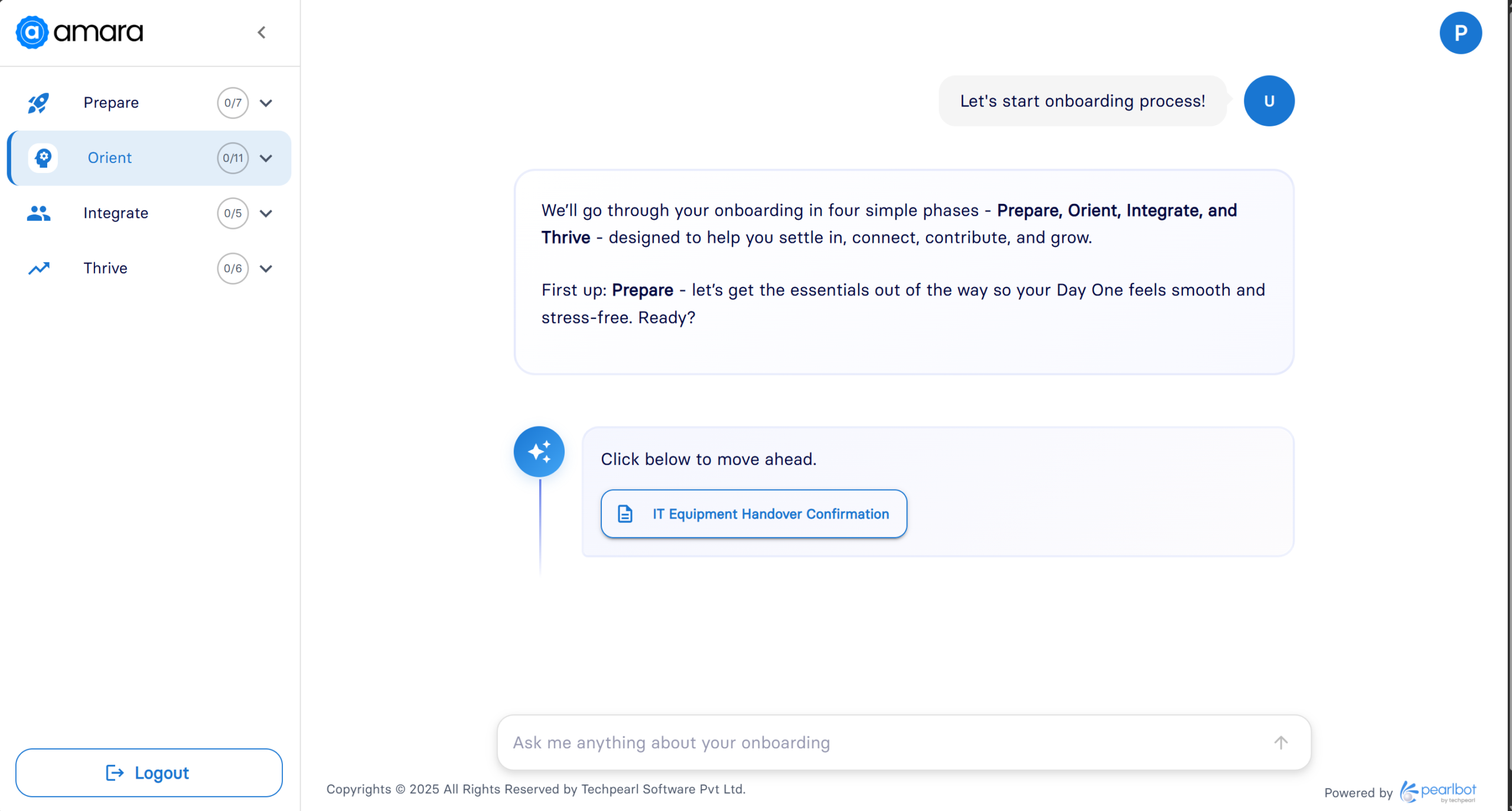
Task: Expand the Prepare phase chevron
Action: 266,103
